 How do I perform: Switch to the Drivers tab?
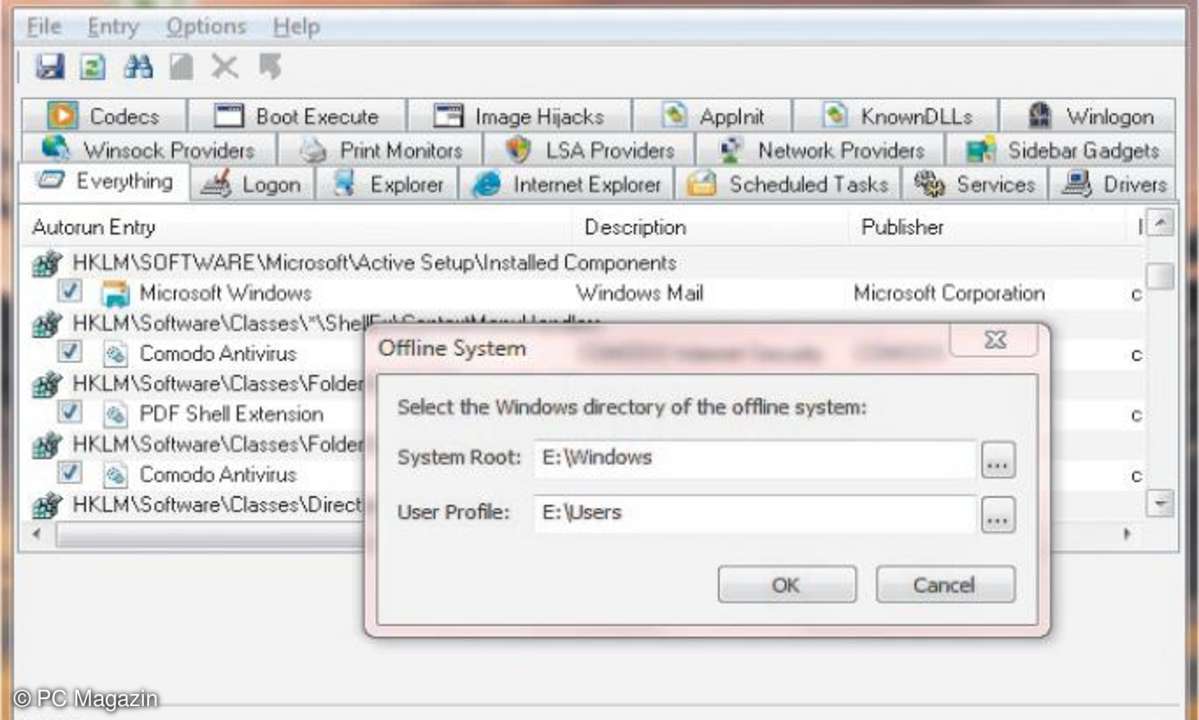tap(1113, 184)
